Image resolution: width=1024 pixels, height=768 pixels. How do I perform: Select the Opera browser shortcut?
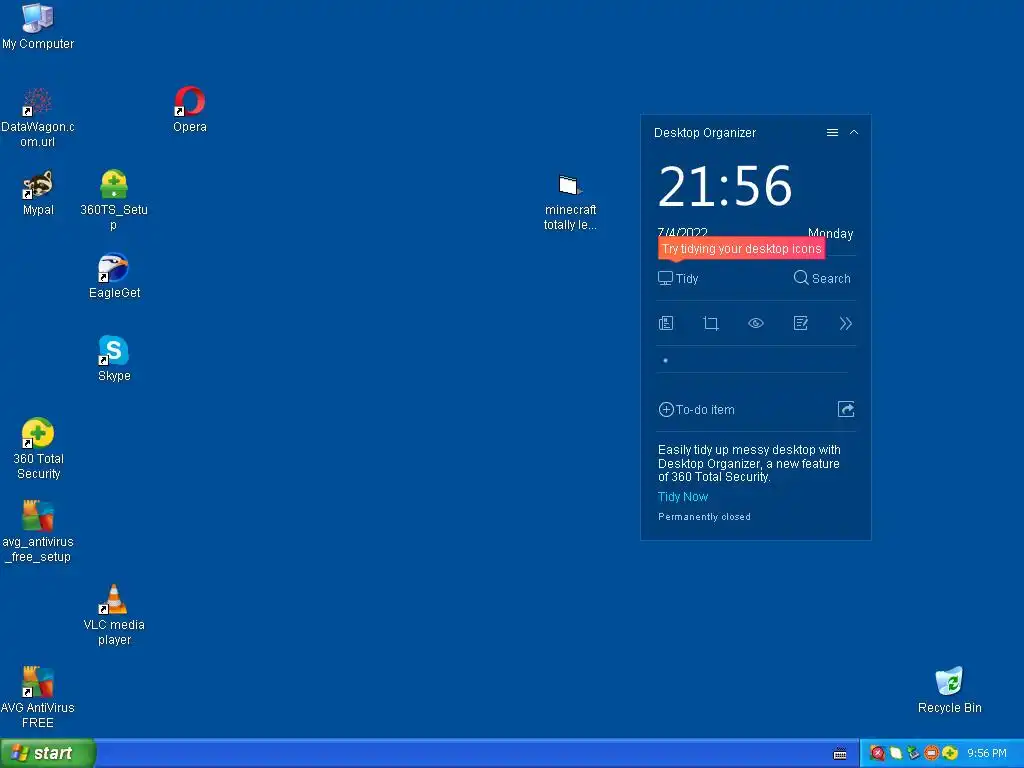[x=189, y=110]
